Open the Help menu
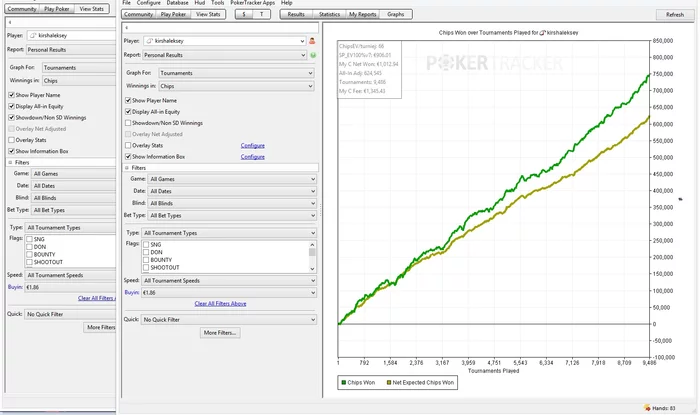 point(287,3)
